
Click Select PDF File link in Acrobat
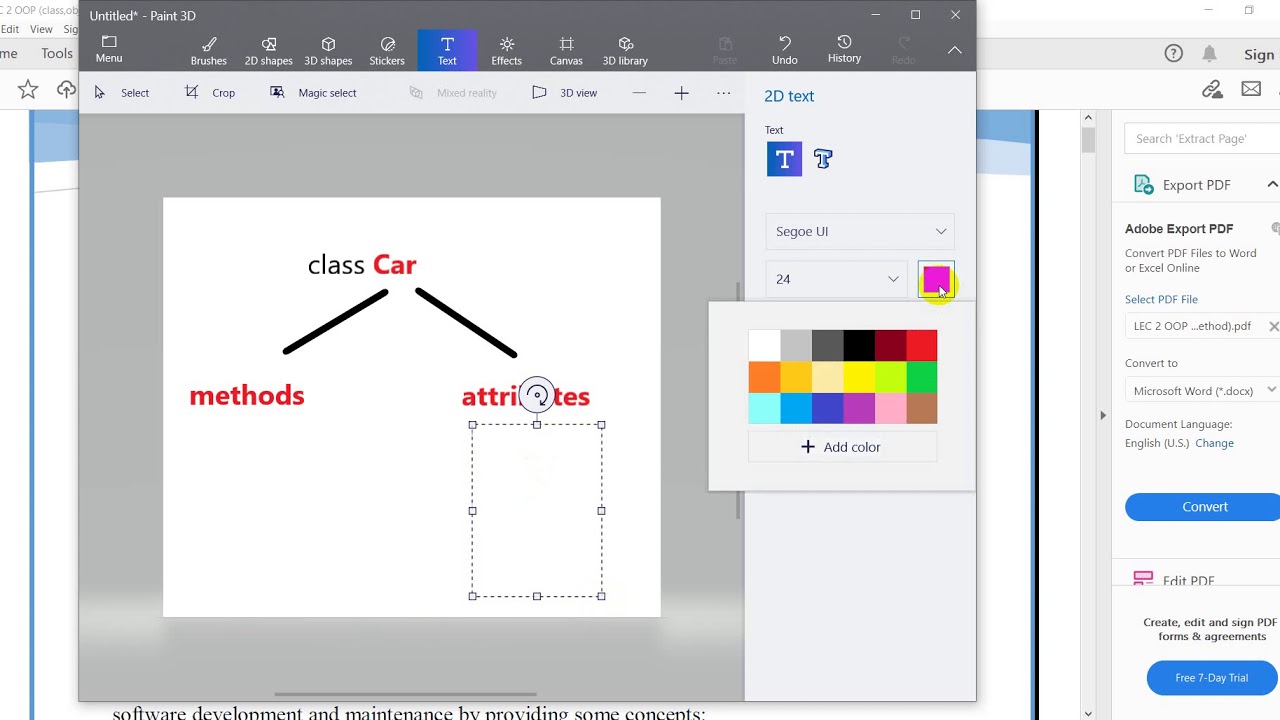[x=1161, y=299]
